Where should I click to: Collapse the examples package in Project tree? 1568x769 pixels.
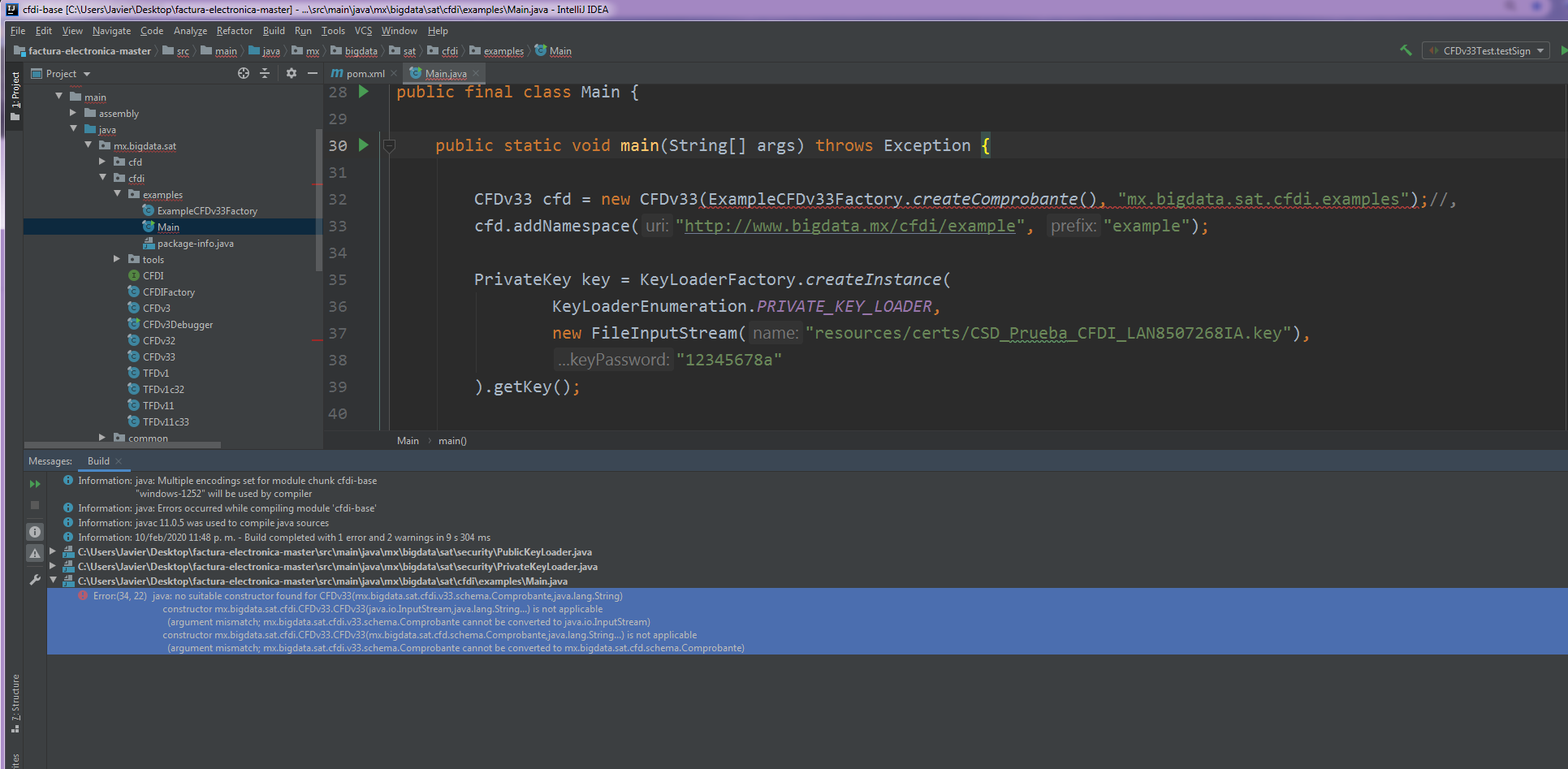[118, 194]
